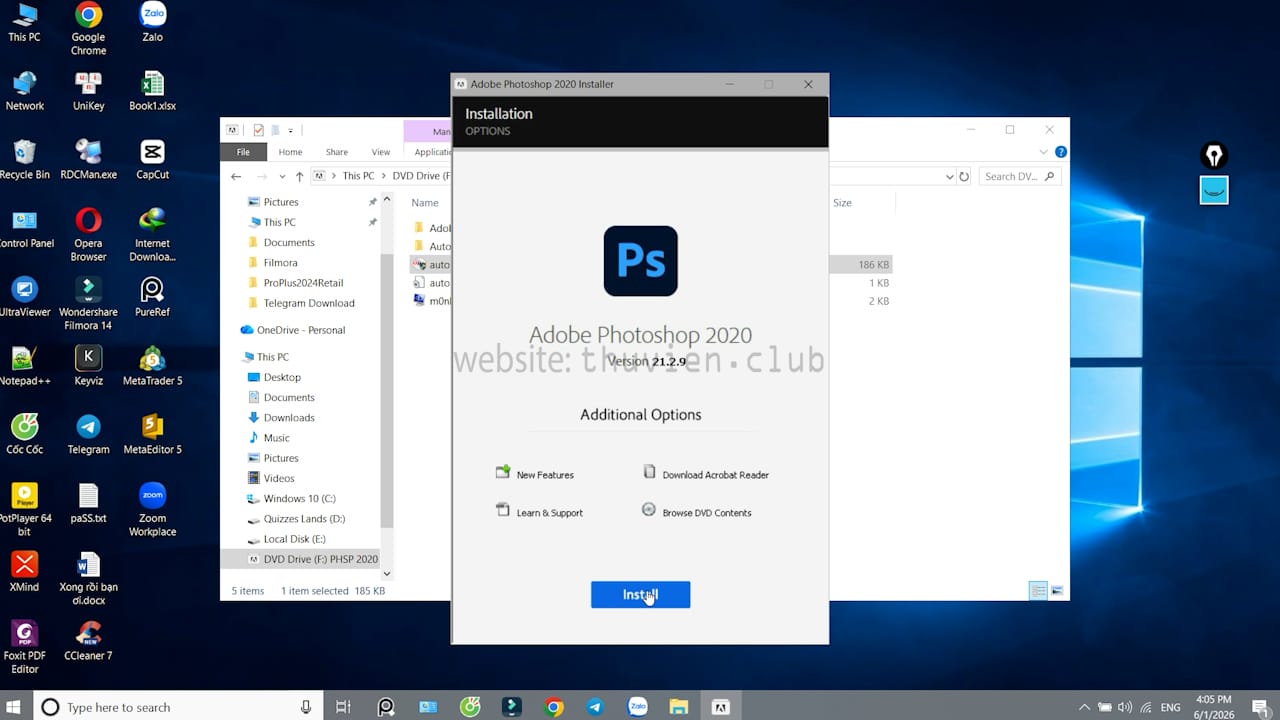Open New Features option icon
The width and height of the screenshot is (1280, 720).
503,473
